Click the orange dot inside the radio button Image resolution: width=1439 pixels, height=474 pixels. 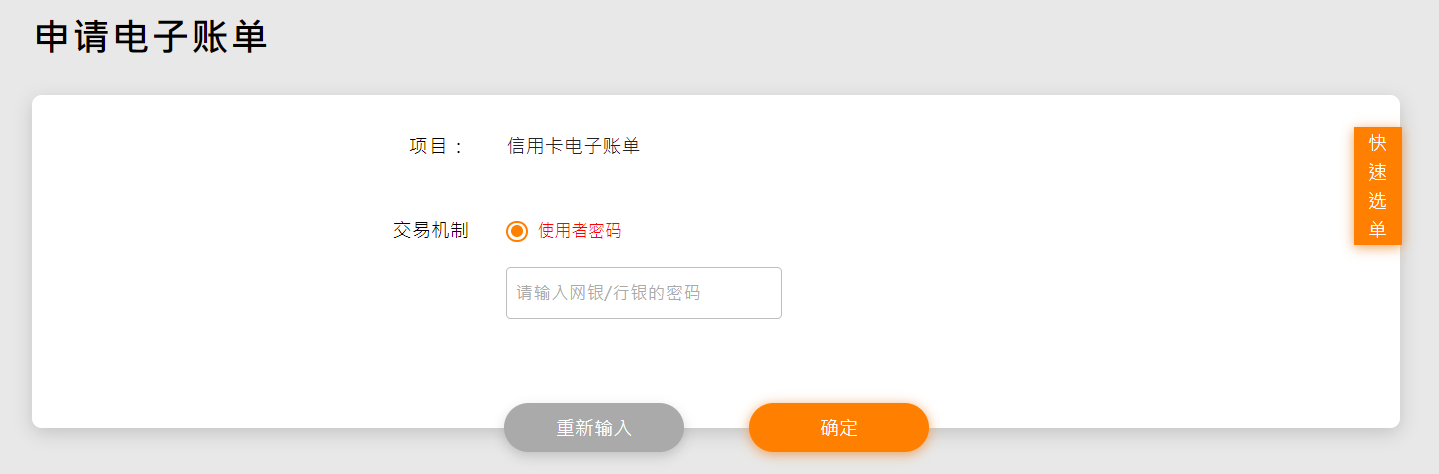coord(517,231)
